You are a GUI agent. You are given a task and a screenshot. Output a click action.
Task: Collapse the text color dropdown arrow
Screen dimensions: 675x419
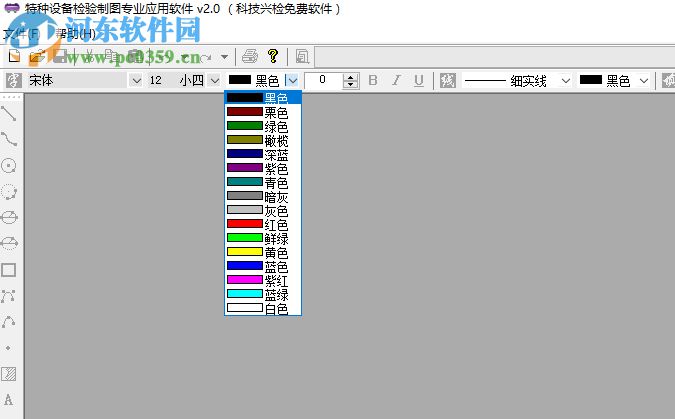[292, 81]
